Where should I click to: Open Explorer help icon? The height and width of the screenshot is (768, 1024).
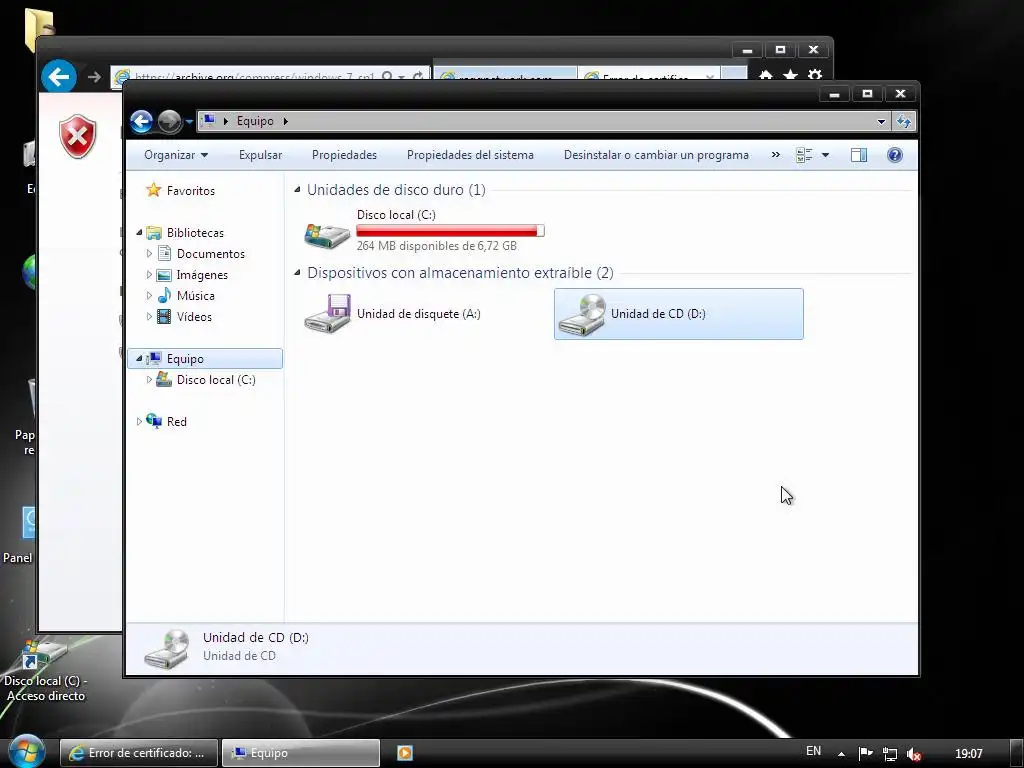[x=895, y=155]
